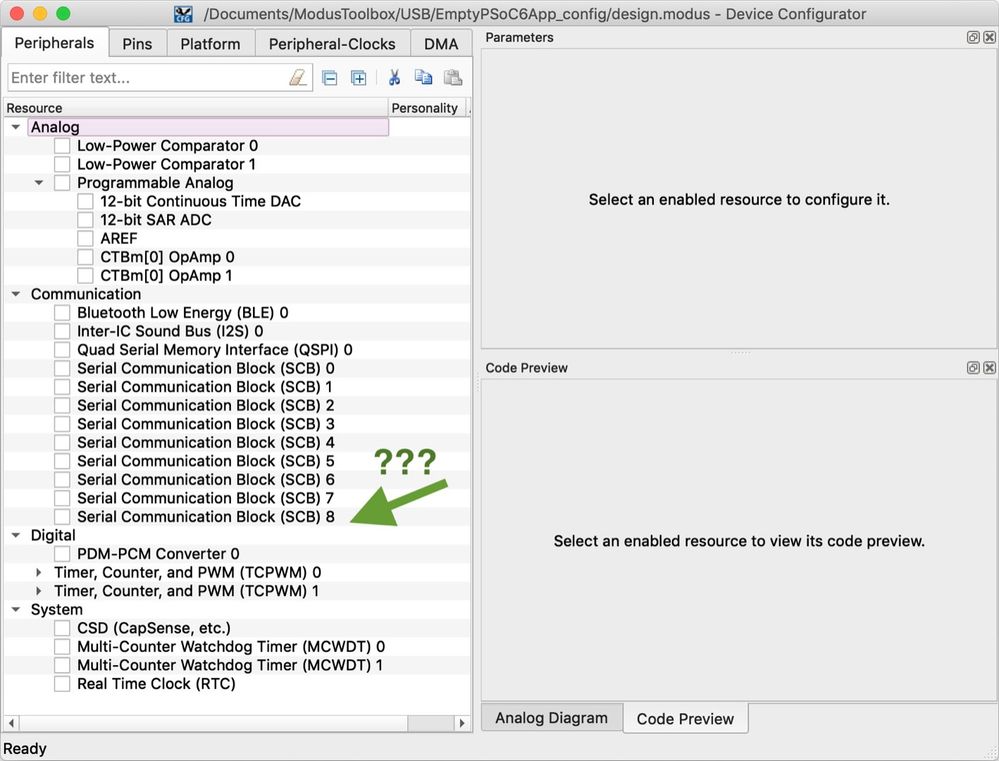Undock the Code Preview panel
Image resolution: width=999 pixels, height=761 pixels.
972,367
